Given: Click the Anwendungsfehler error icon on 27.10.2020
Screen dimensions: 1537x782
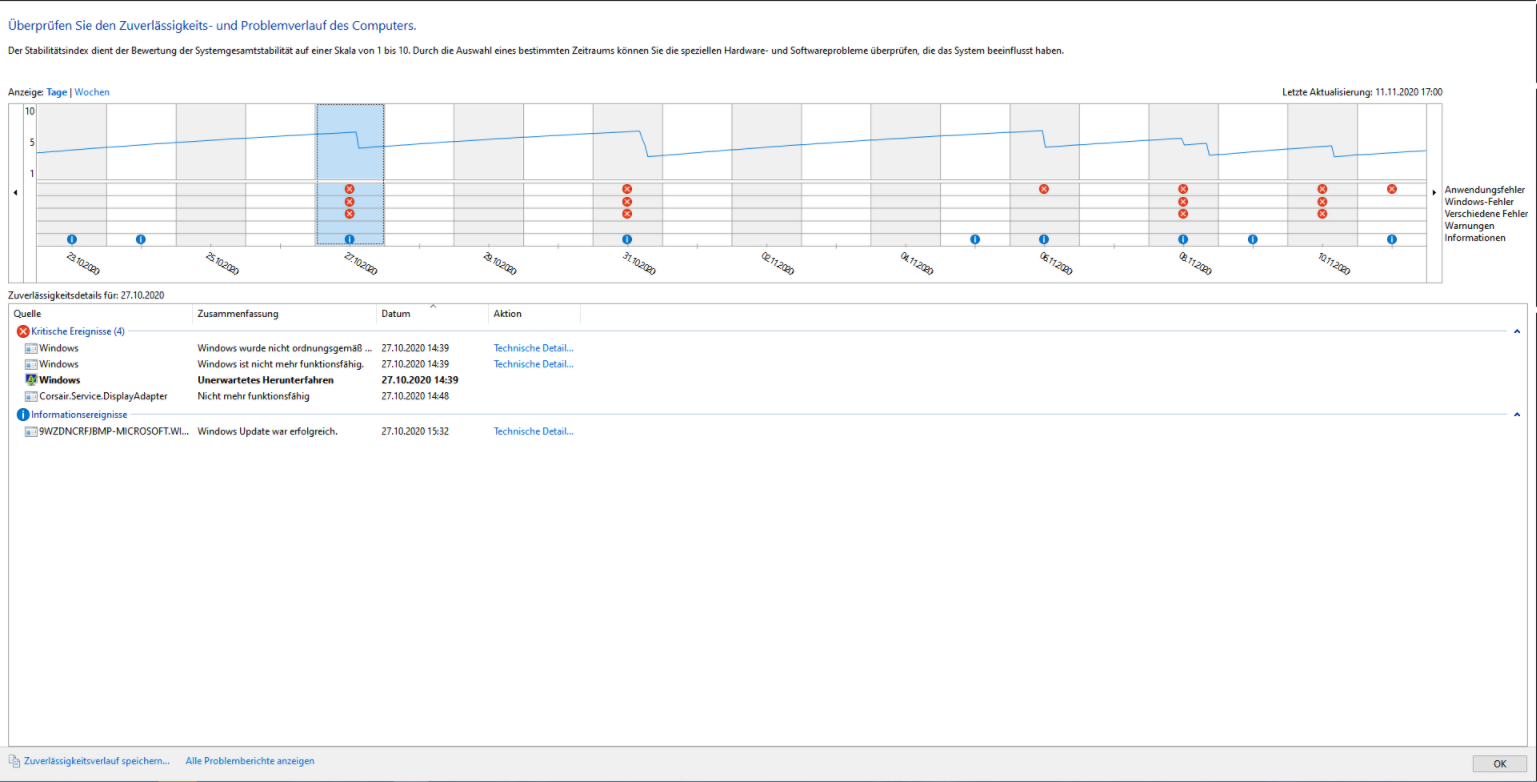Looking at the screenshot, I should tap(349, 189).
